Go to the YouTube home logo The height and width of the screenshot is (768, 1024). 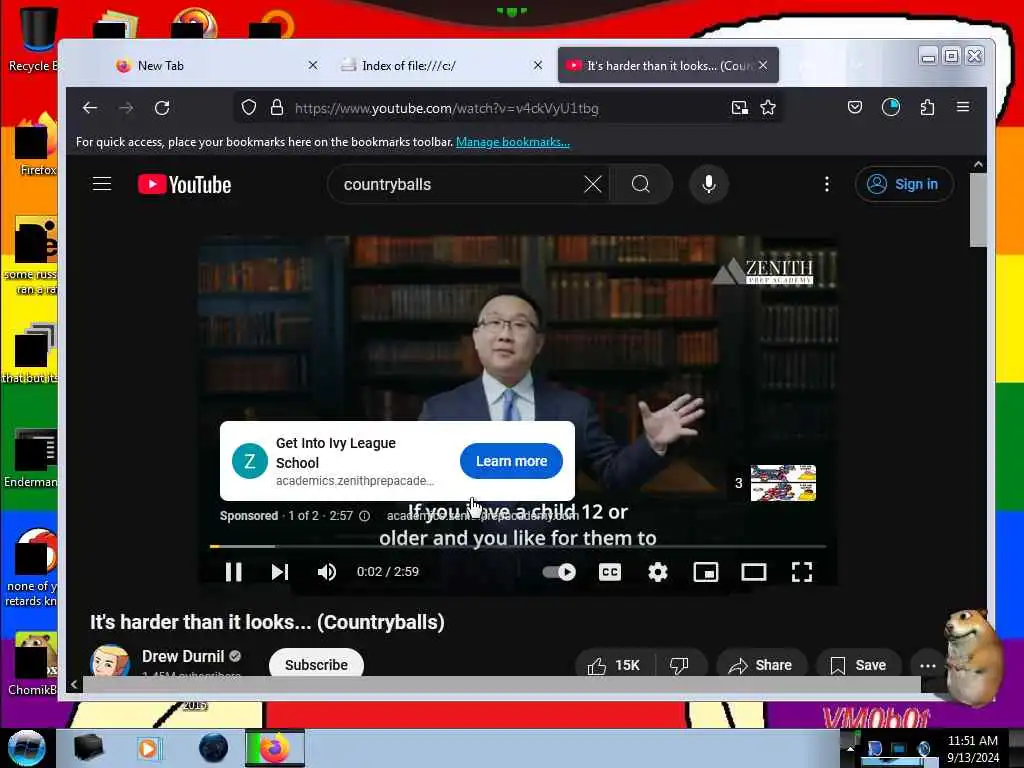pos(184,185)
